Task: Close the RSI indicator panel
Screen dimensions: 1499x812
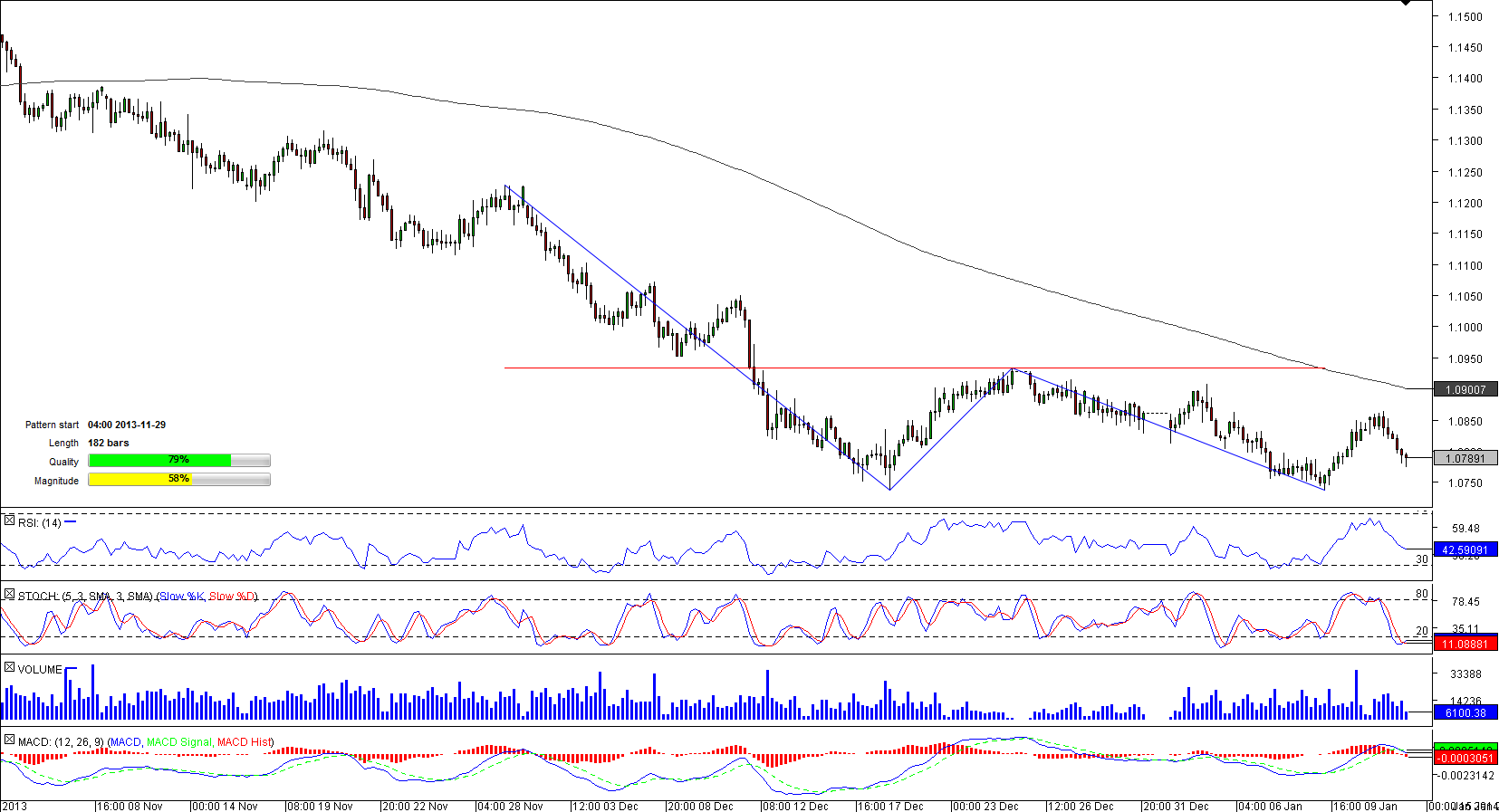Action: 9,521
